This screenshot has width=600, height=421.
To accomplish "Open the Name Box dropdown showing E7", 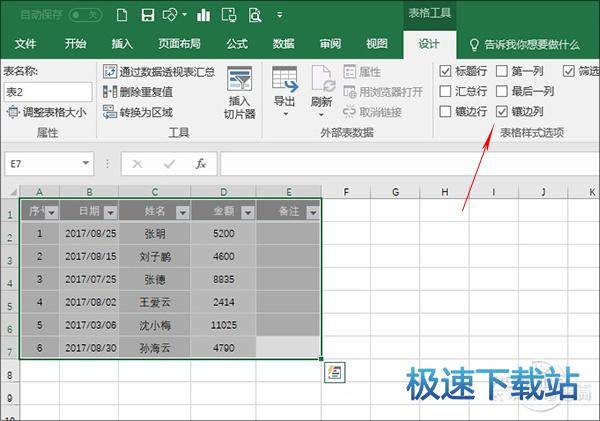I will [x=86, y=163].
